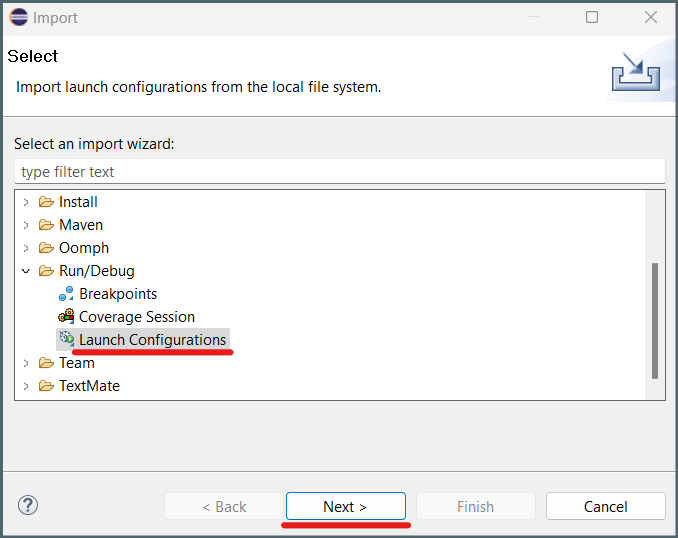Select the Breakpoints import wizard
The image size is (678, 538).
point(118,294)
